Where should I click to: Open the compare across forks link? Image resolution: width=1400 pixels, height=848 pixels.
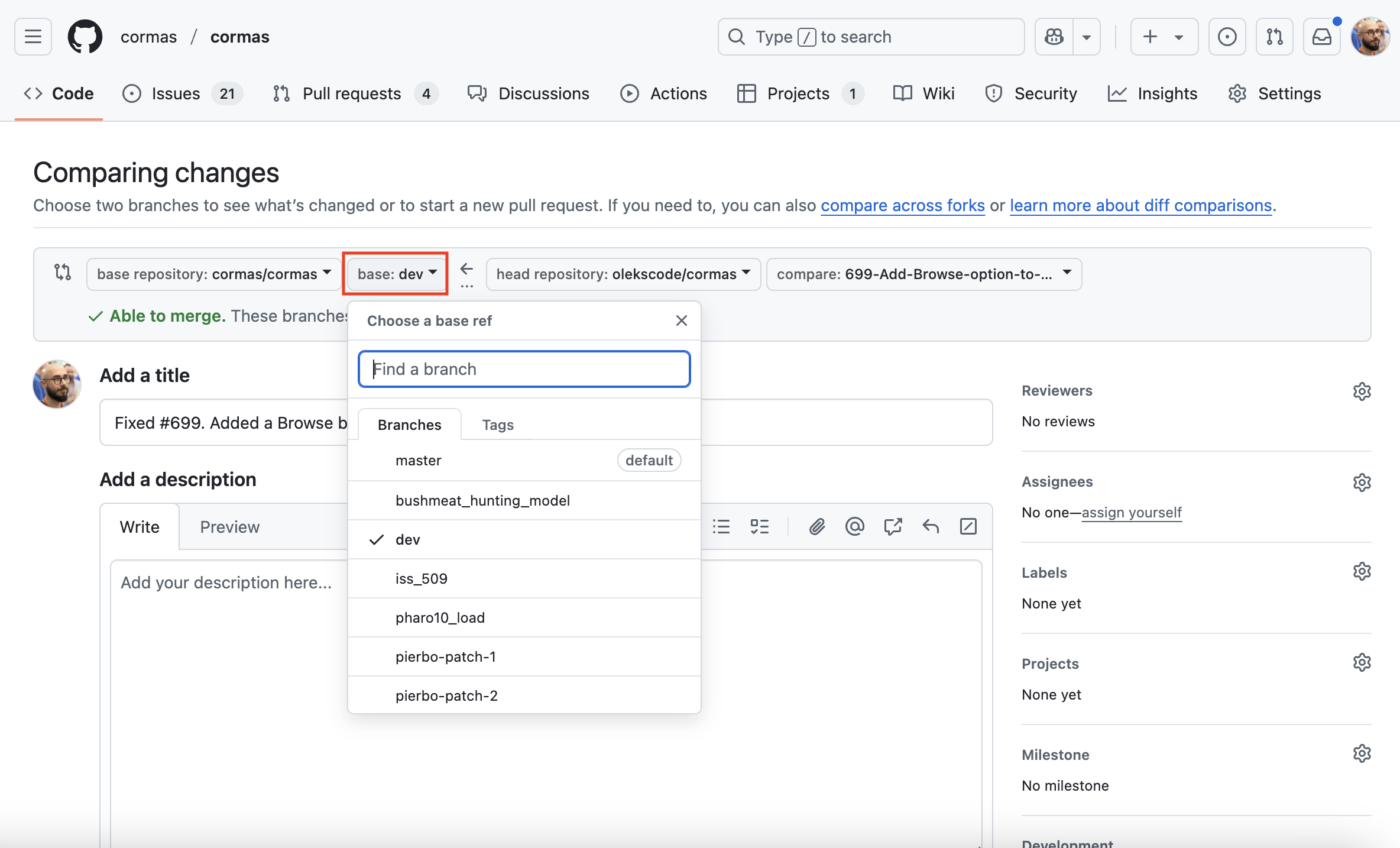click(x=902, y=205)
